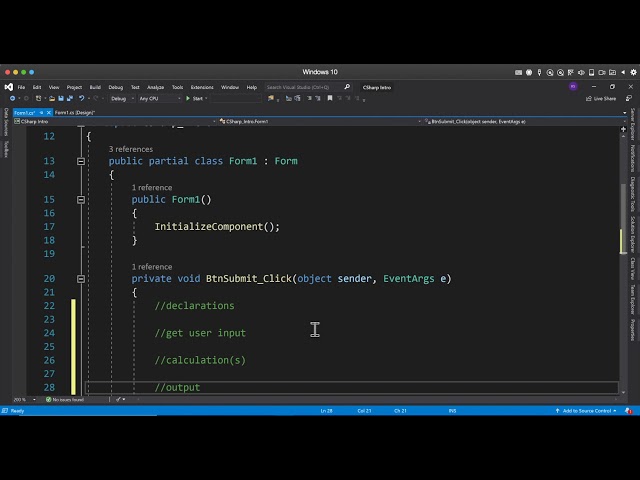Image resolution: width=640 pixels, height=480 pixels.
Task: Open the Build menu
Action: [95, 87]
